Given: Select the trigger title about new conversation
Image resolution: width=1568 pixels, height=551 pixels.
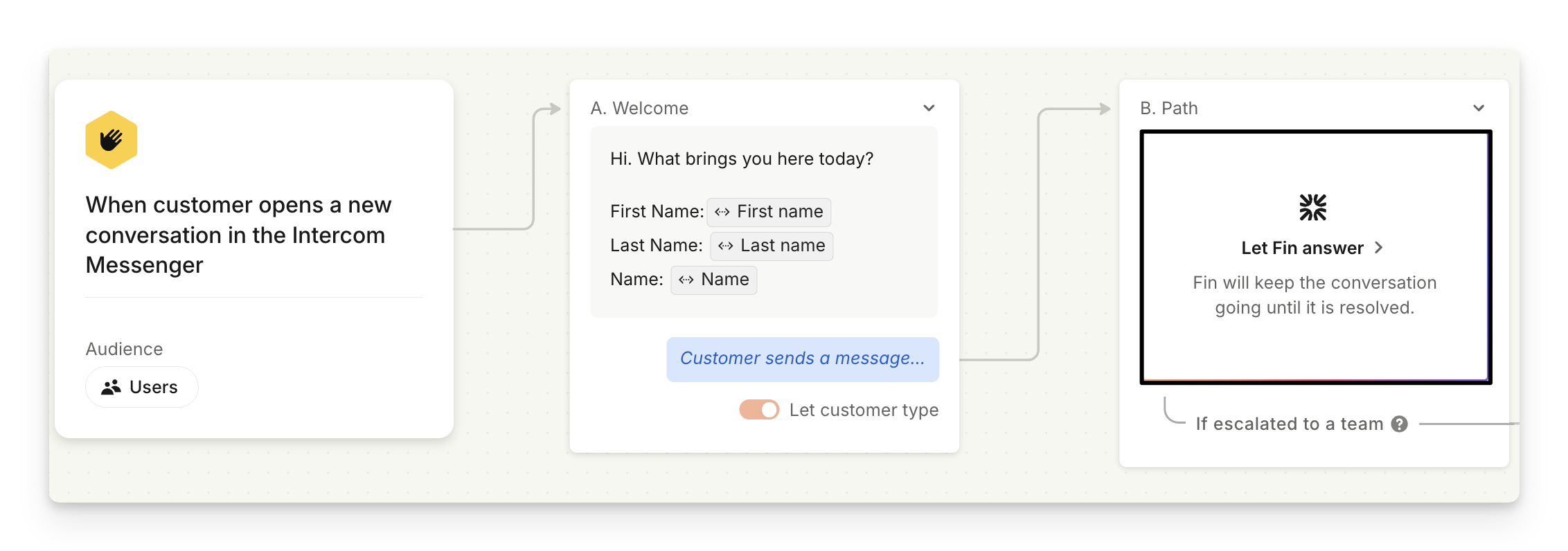Looking at the screenshot, I should 238,235.
